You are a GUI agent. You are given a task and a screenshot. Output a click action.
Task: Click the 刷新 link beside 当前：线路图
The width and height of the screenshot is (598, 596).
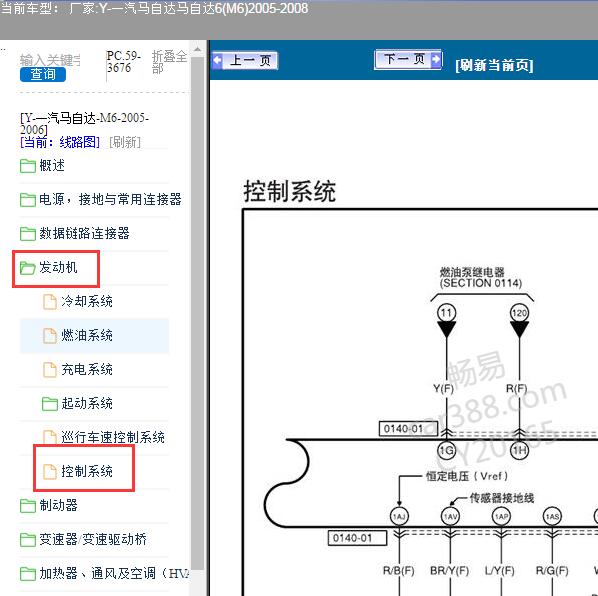[125, 142]
